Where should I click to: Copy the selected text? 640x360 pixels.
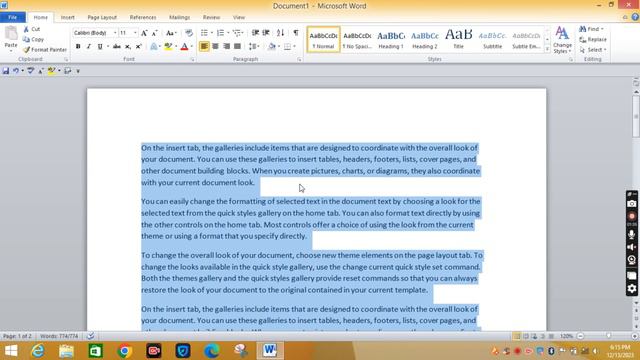coord(33,39)
